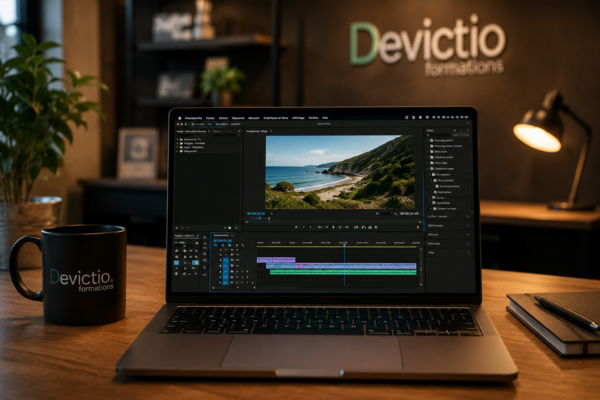Expand the second bin in the Project panel
Screen dimensions: 600x400
pyautogui.click(x=178, y=144)
